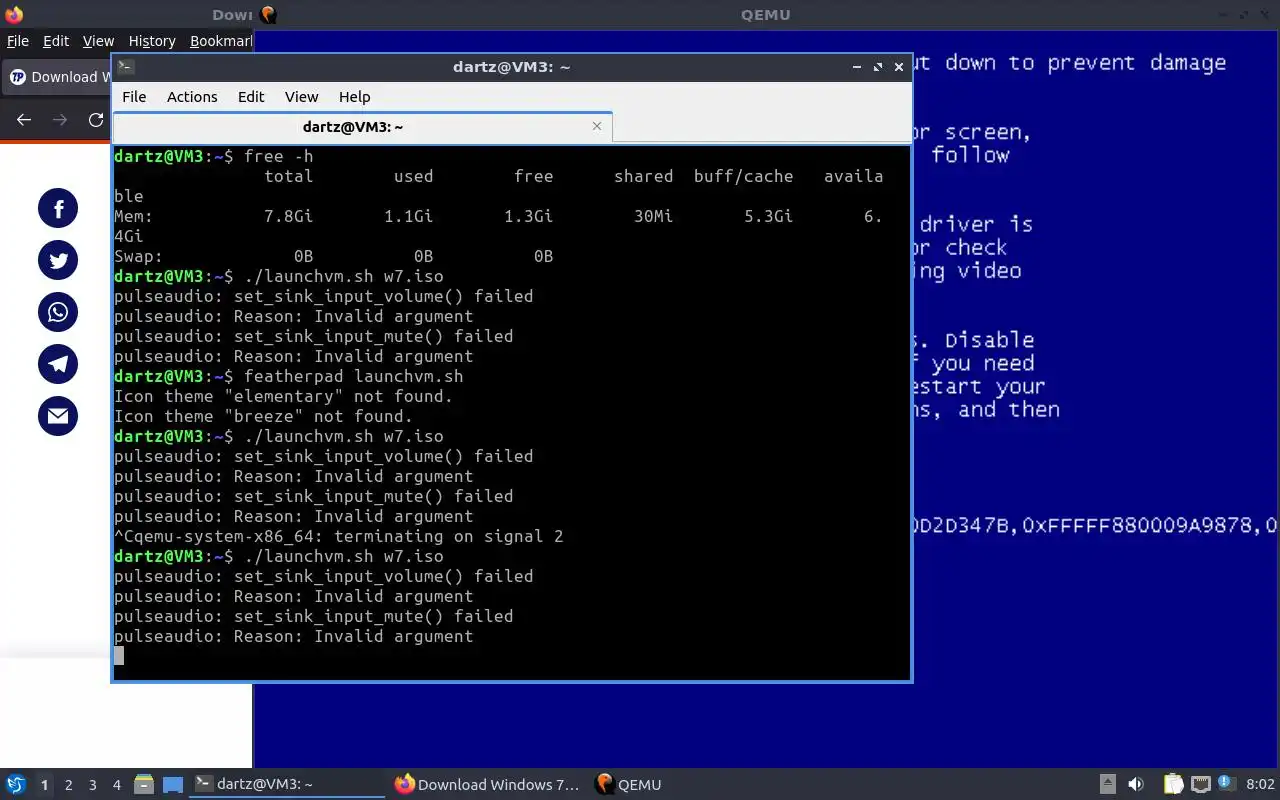Click the panel clock showing 8:02
1280x800 pixels.
tap(1261, 785)
